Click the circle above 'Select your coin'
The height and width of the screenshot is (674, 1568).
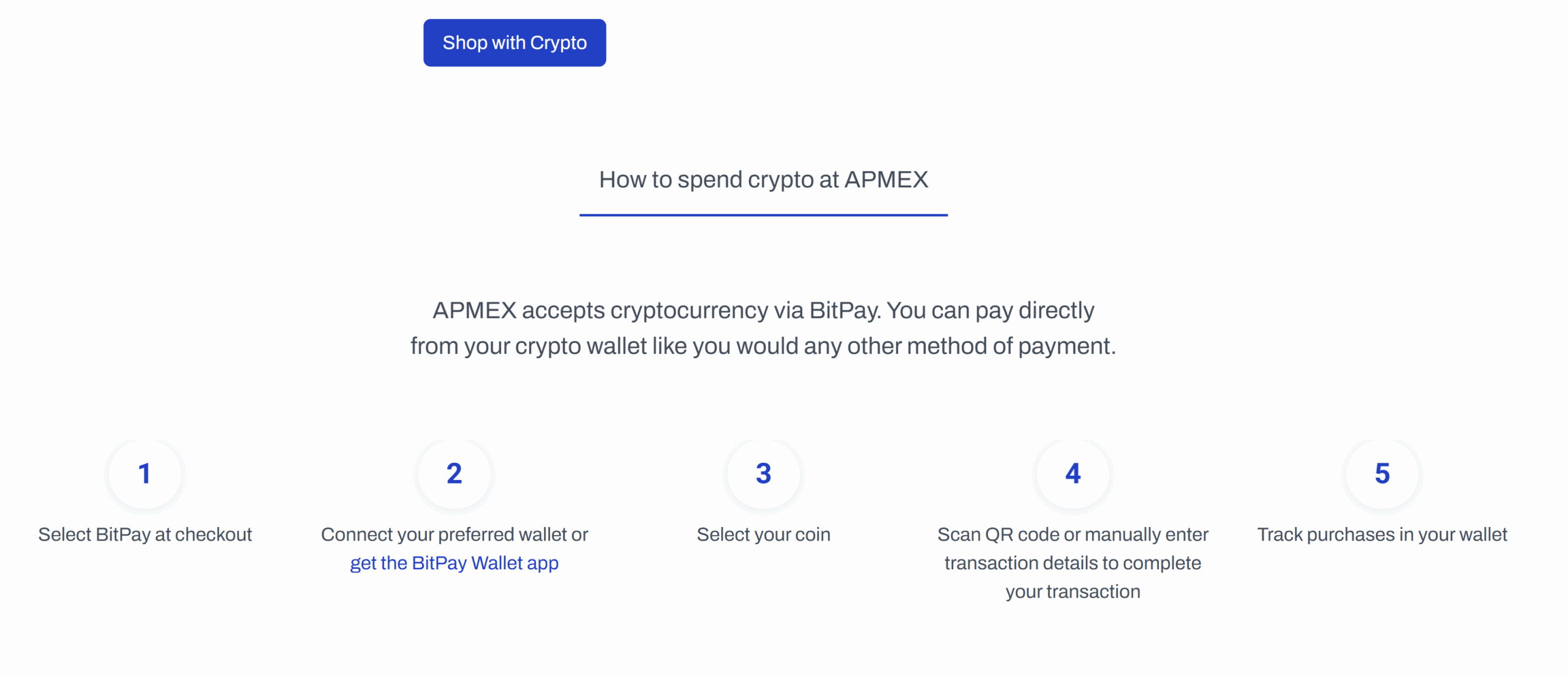[x=763, y=474]
